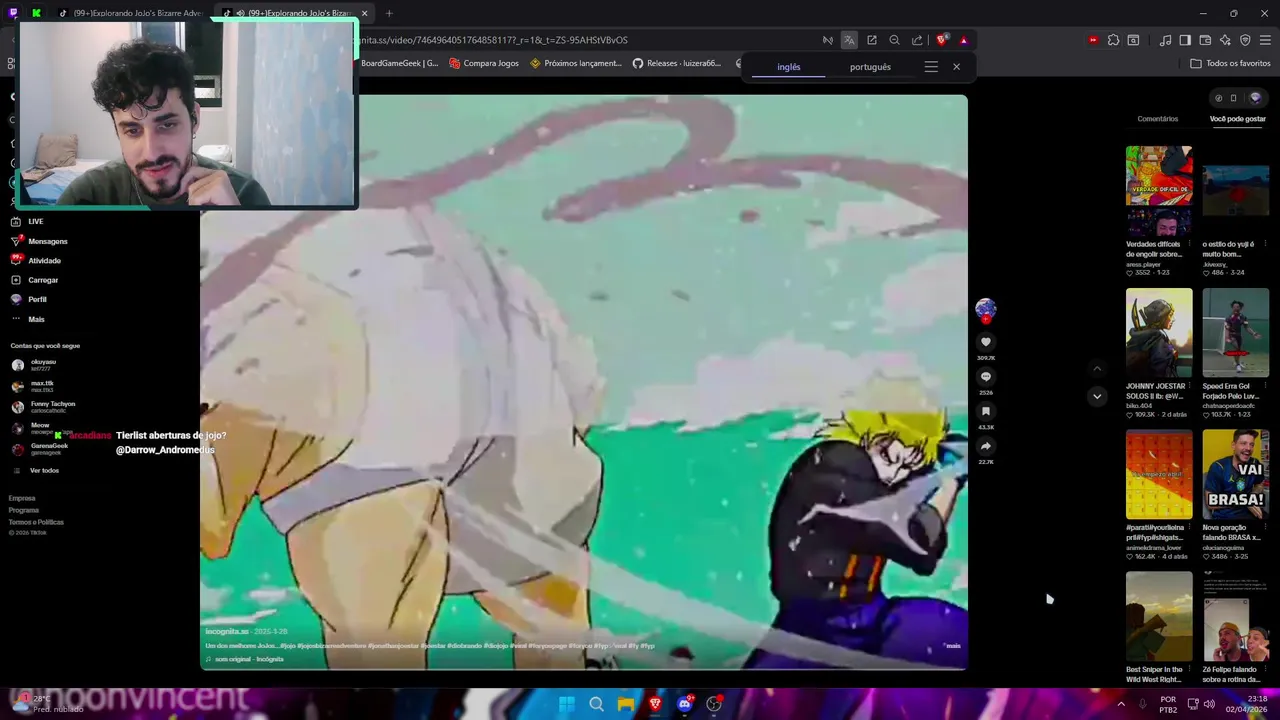Screen dimensions: 1280x720
Task: Like the video with the heart icon
Action: coord(985,342)
